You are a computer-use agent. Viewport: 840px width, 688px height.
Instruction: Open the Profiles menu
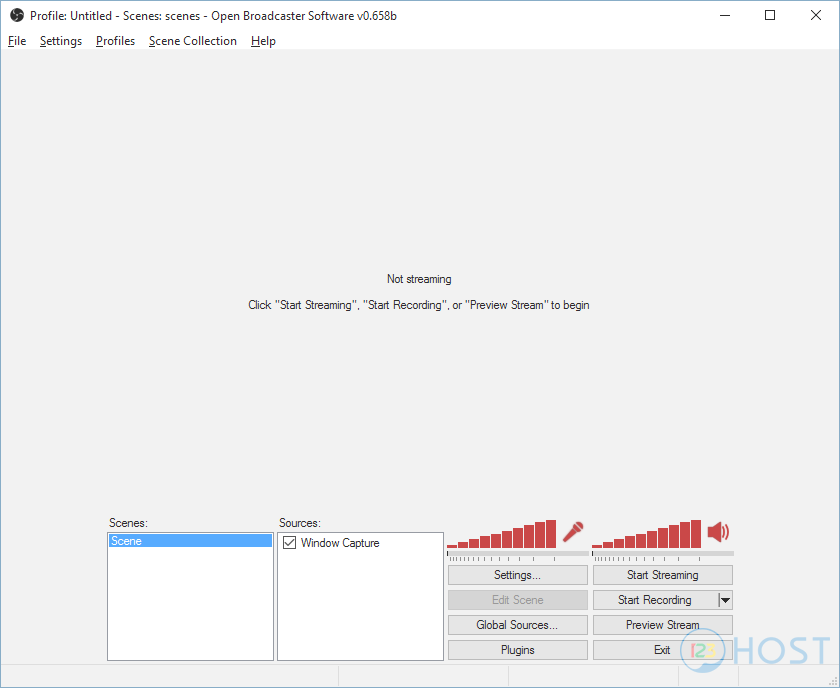(x=115, y=41)
